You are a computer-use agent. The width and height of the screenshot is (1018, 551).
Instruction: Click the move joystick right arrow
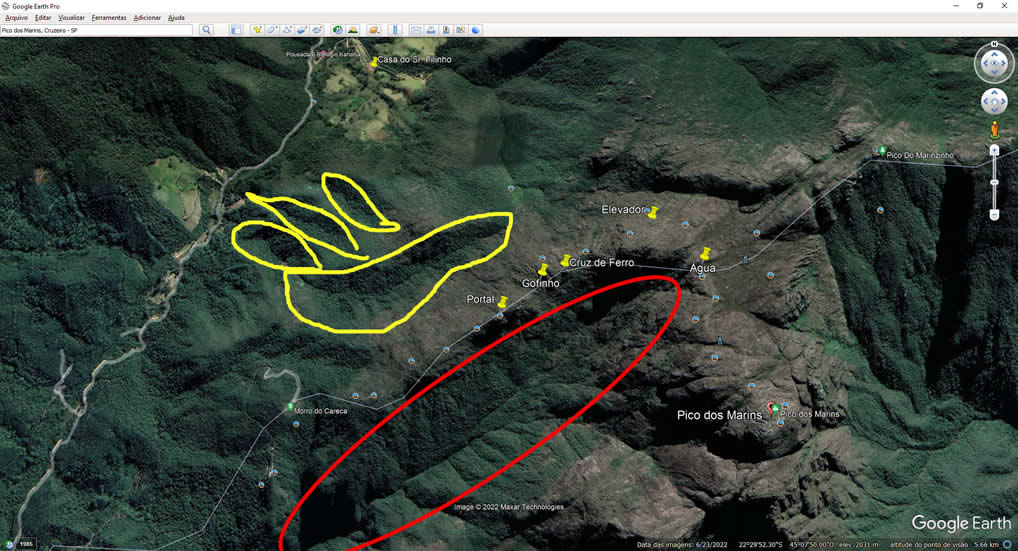(x=1002, y=102)
